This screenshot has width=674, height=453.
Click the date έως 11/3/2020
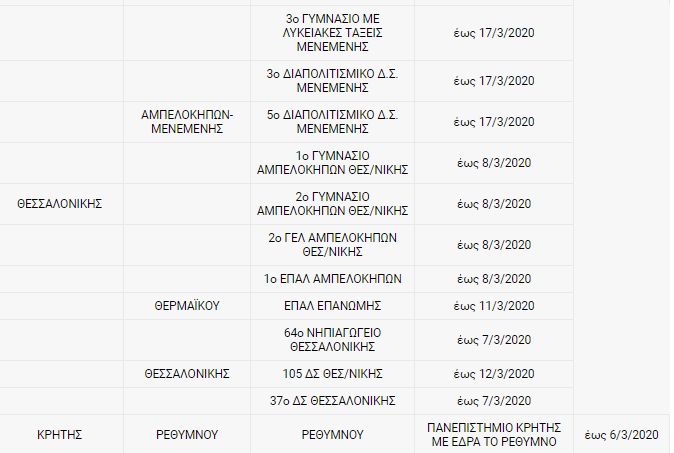[x=494, y=306]
